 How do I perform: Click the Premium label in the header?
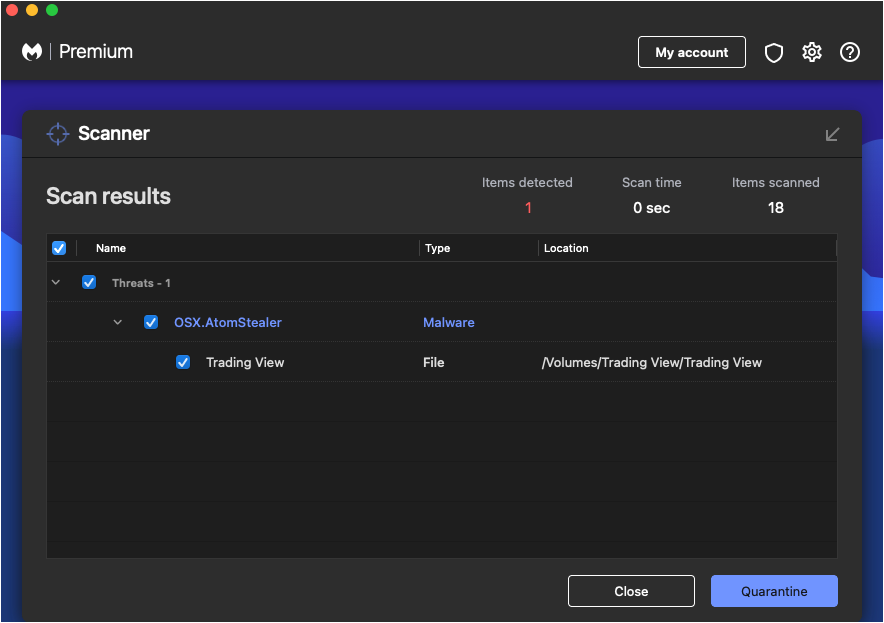pyautogui.click(x=96, y=52)
